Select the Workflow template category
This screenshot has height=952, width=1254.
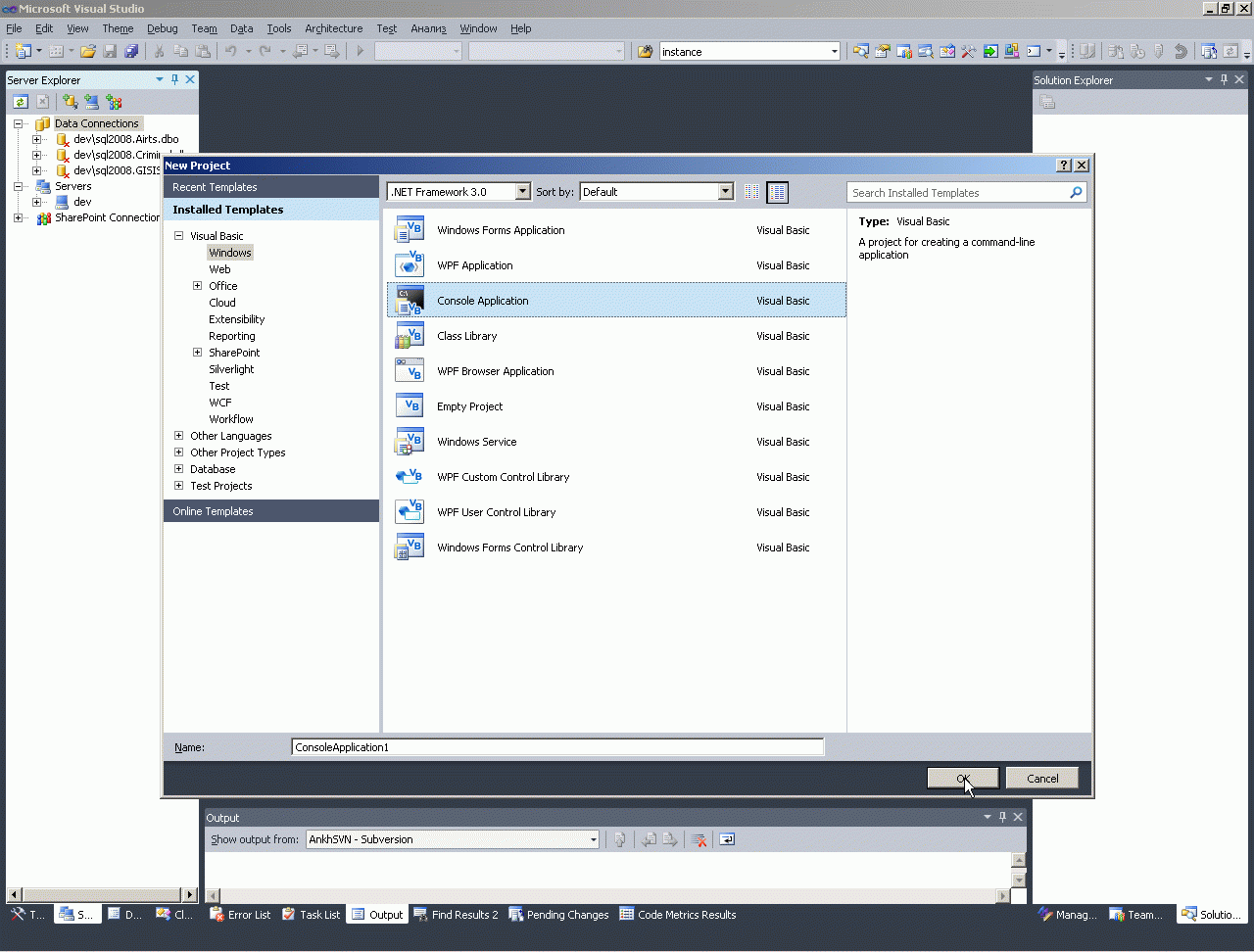[x=231, y=419]
